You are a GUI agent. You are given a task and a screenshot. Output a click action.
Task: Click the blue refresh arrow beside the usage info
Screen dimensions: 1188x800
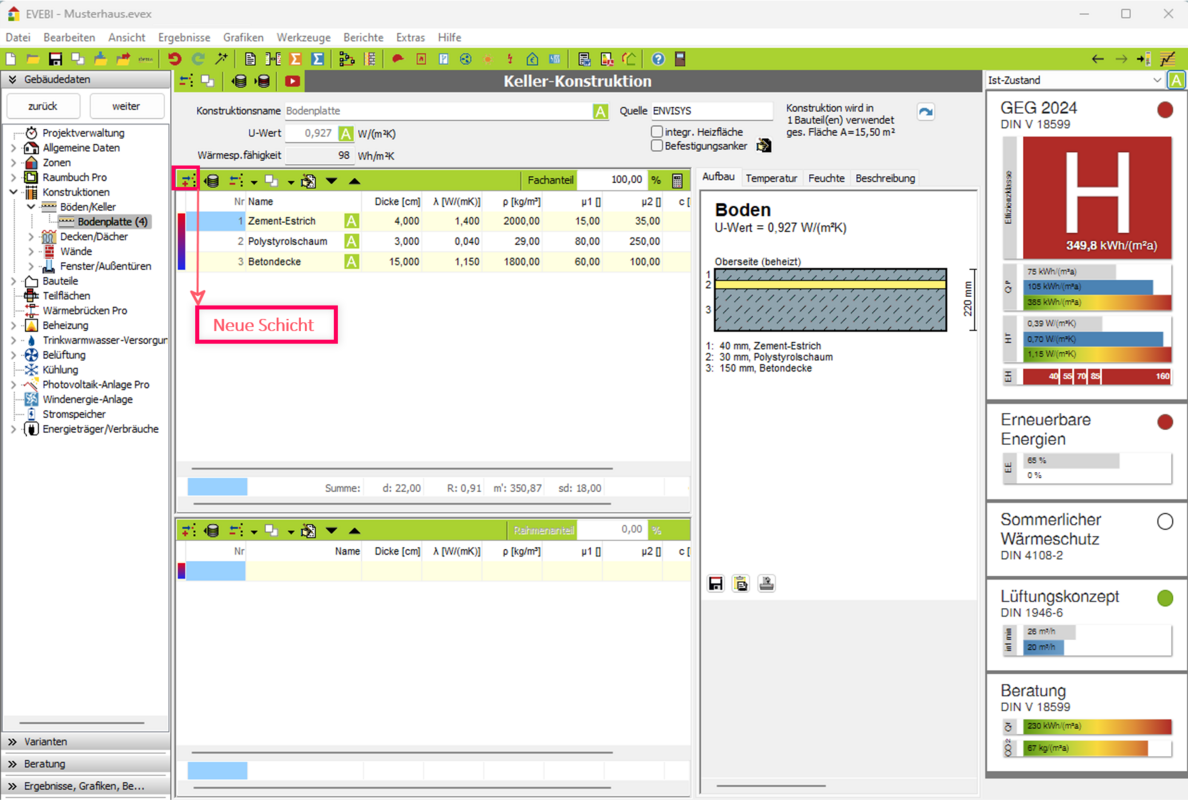coord(925,112)
